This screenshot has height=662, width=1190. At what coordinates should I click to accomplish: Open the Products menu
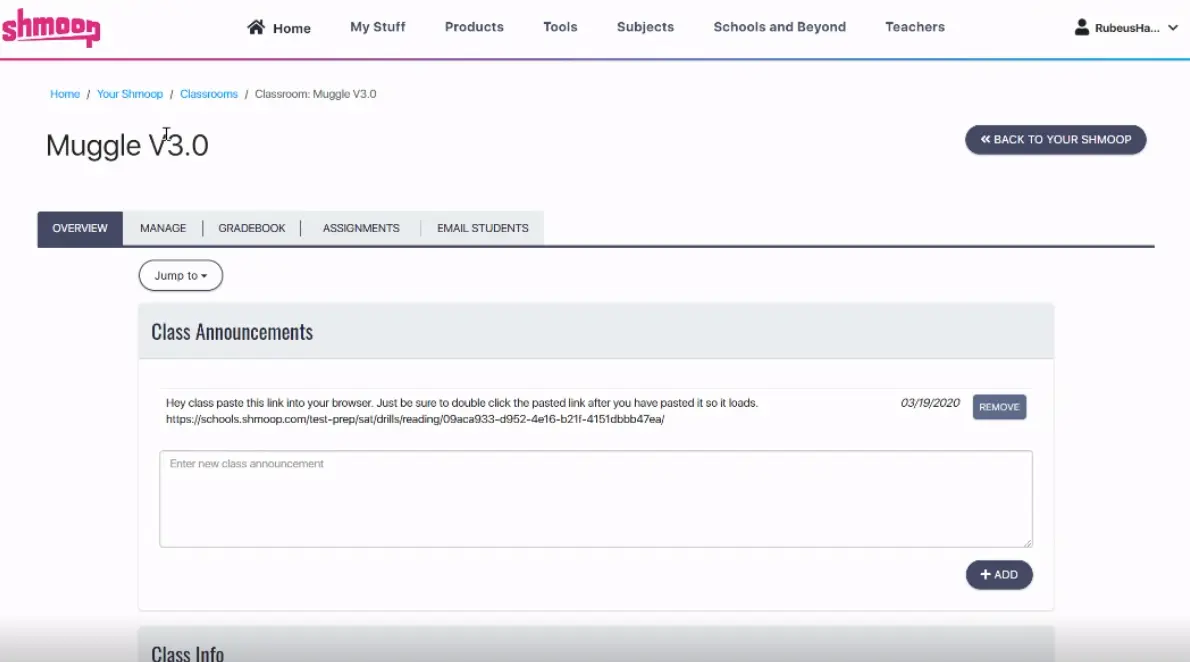[x=474, y=27]
